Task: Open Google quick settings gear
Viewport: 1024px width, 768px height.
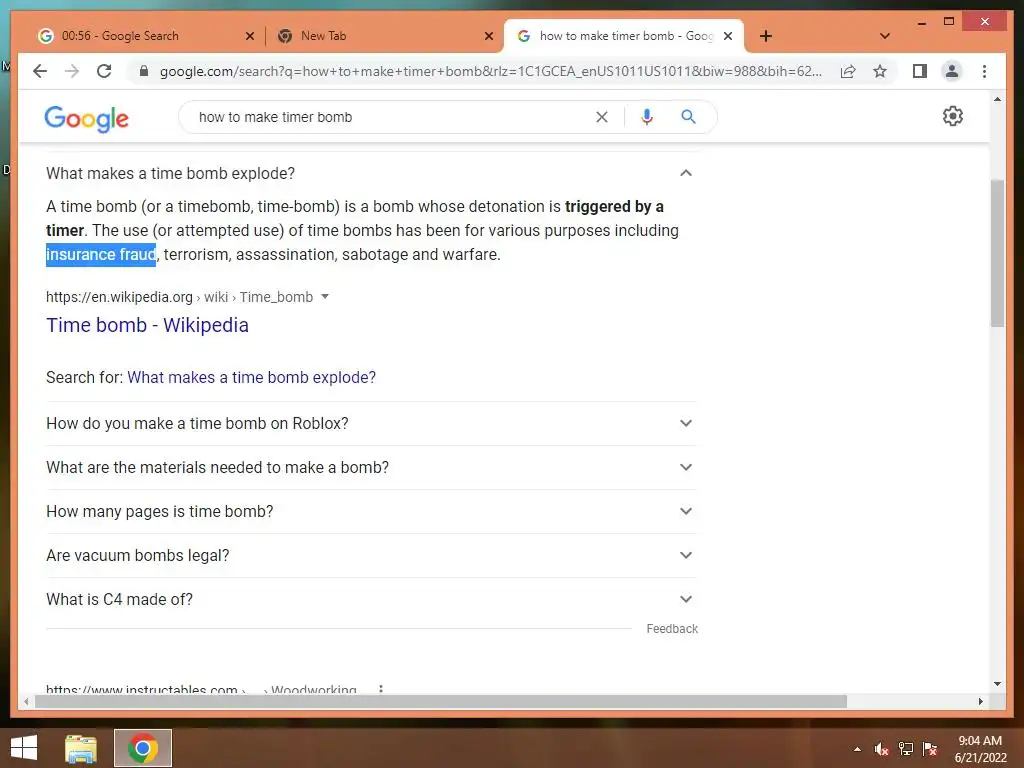Action: tap(953, 116)
